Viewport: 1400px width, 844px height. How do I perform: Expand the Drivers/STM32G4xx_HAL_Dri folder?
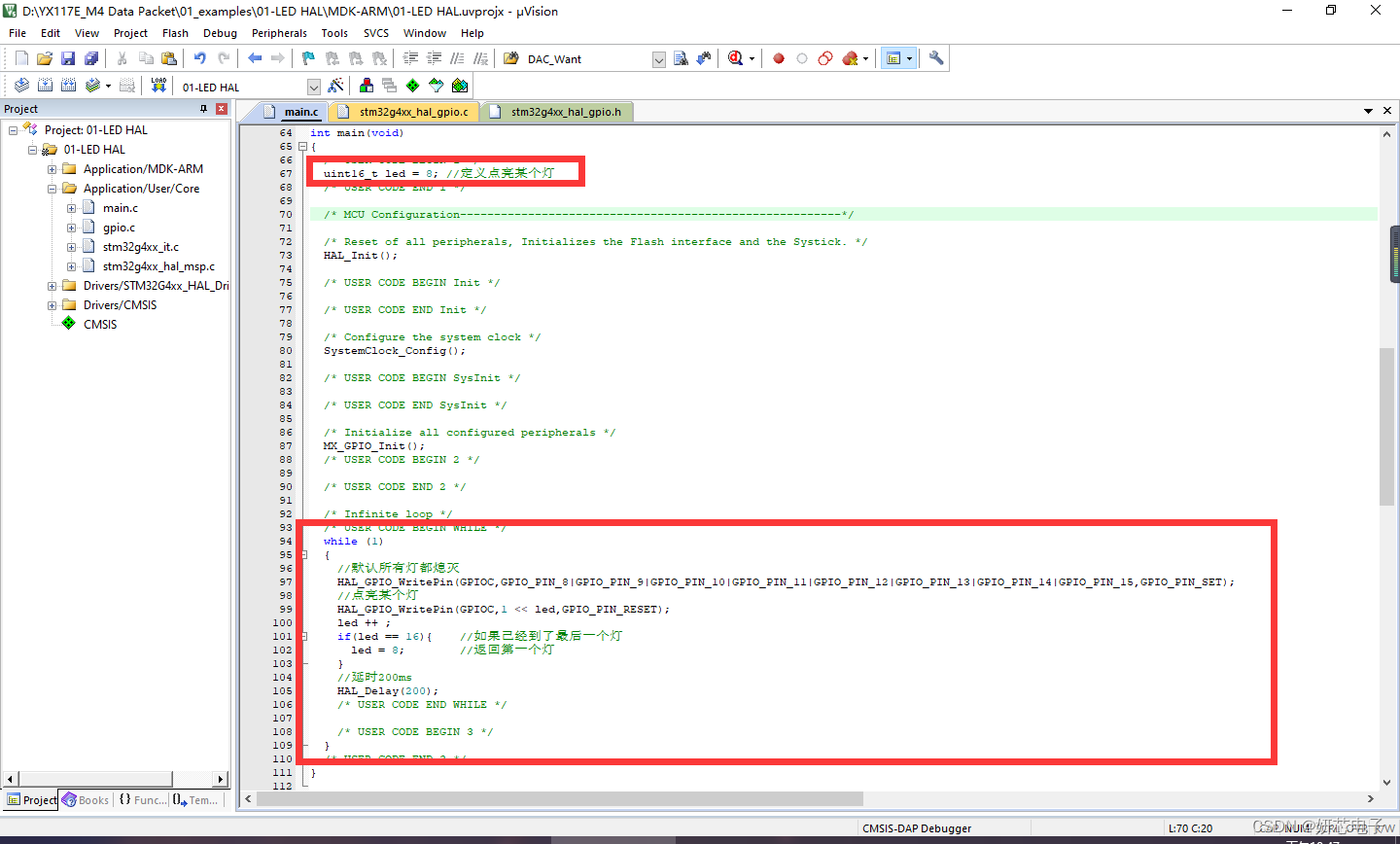click(x=52, y=286)
